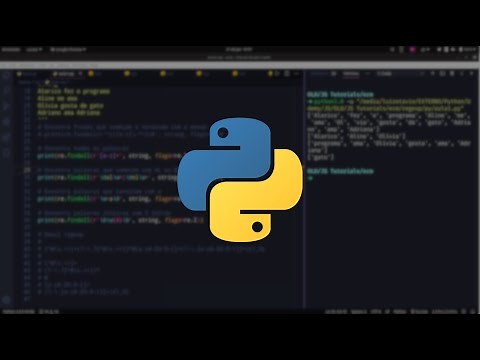This screenshot has width=480, height=360.
Task: Open the Extensions view in activity bar
Action: (6, 137)
